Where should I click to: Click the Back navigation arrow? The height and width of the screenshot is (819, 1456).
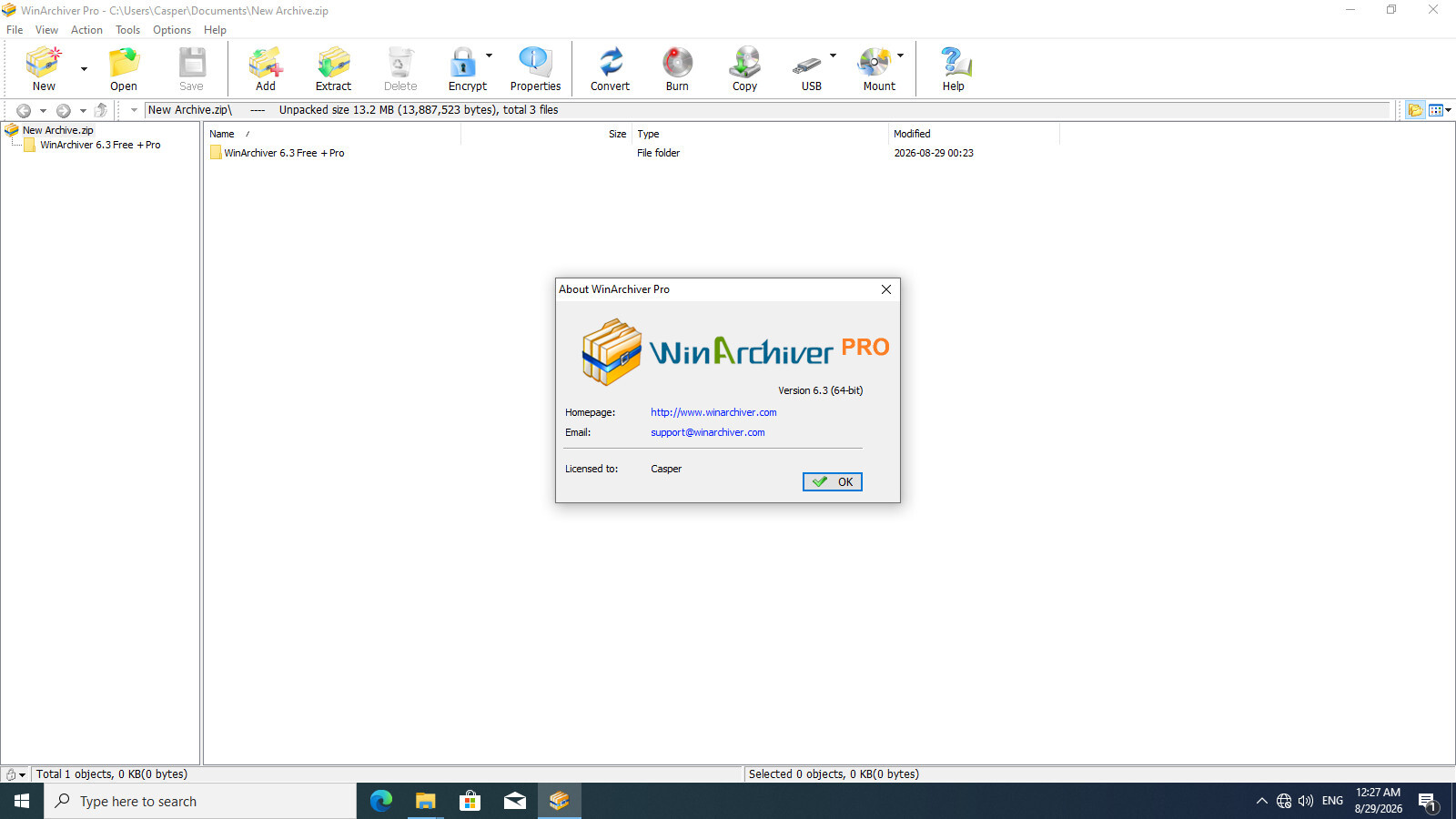pos(24,110)
